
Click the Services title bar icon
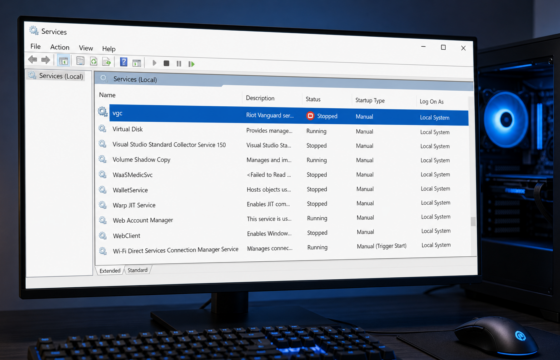34,30
